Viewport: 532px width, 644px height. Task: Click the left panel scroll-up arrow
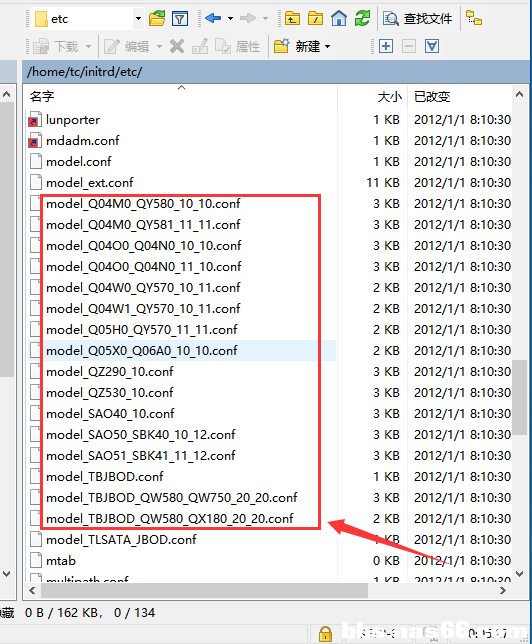coord(7,94)
